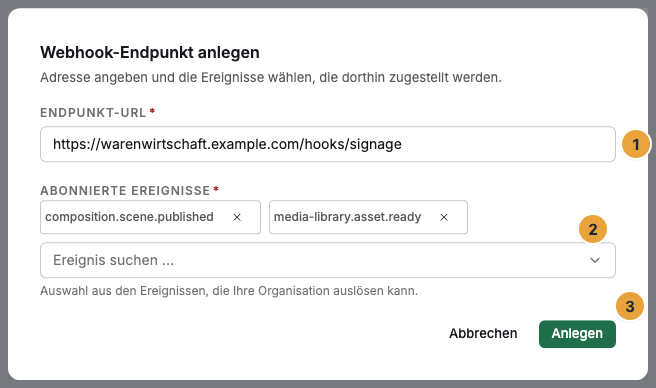
Task: Confirm with the Anlegen button
Action: click(577, 334)
